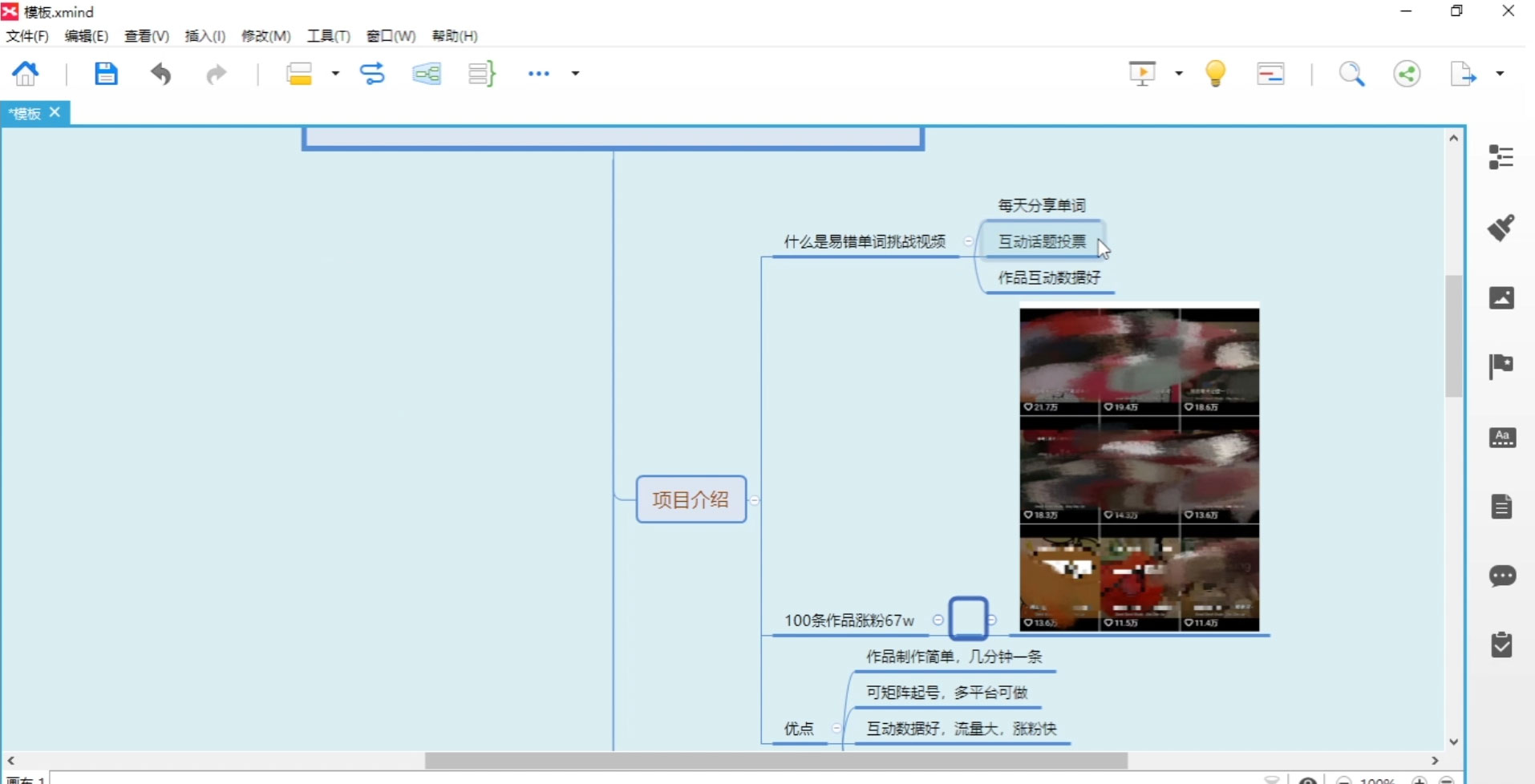Open the Outline panel icon in the sidebar

[x=1501, y=156]
